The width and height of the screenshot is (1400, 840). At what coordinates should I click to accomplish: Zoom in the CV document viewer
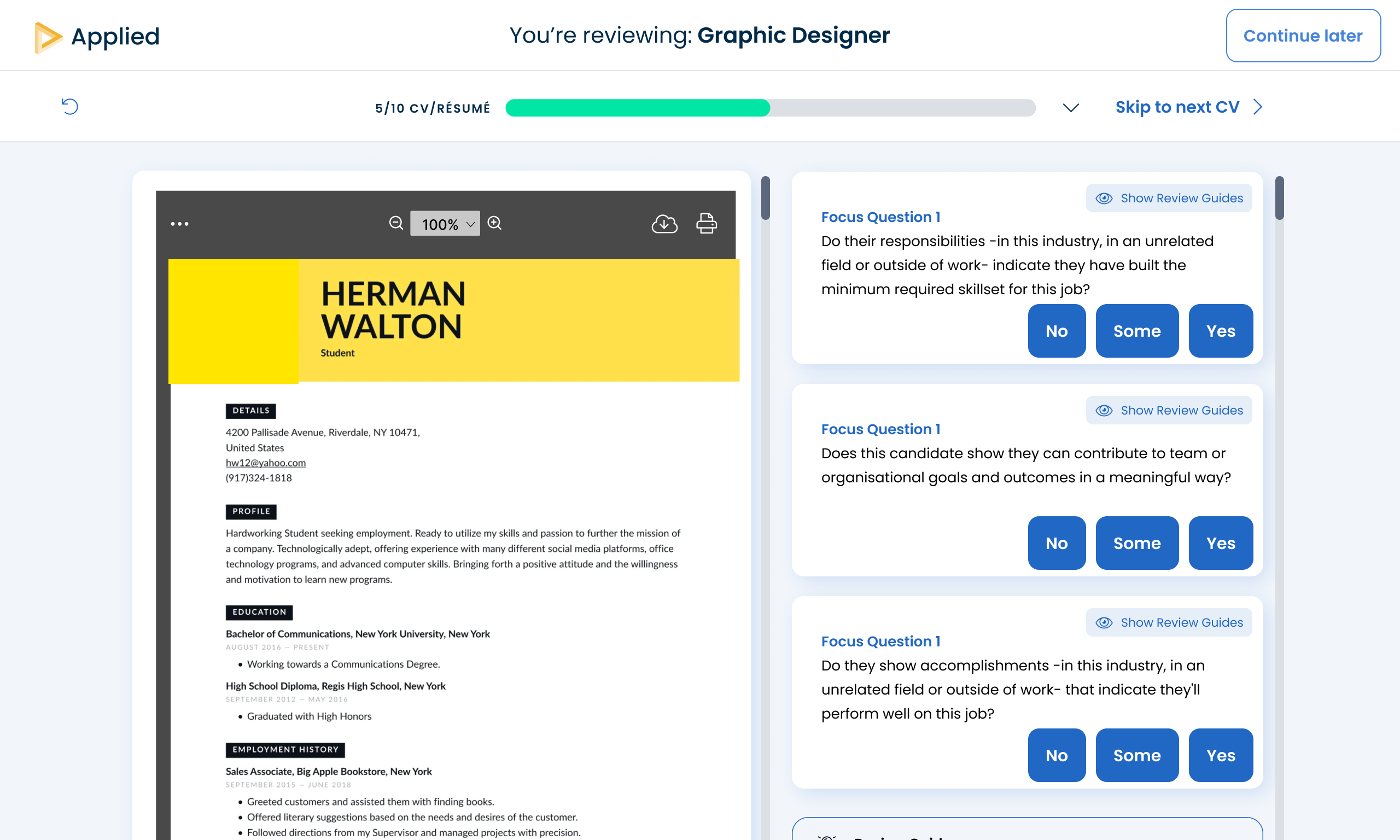[494, 223]
